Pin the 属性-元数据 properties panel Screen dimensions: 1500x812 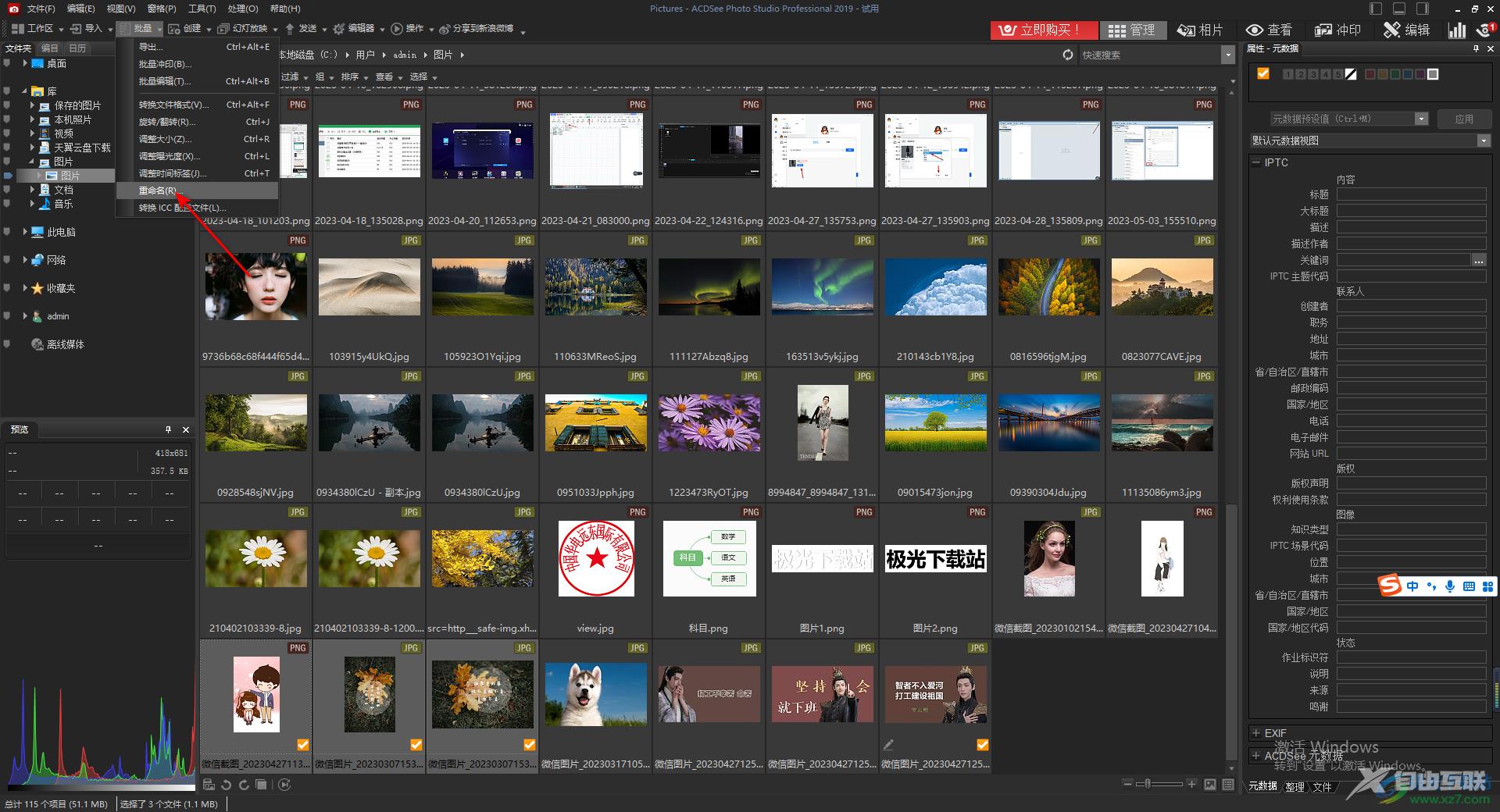(x=1476, y=48)
